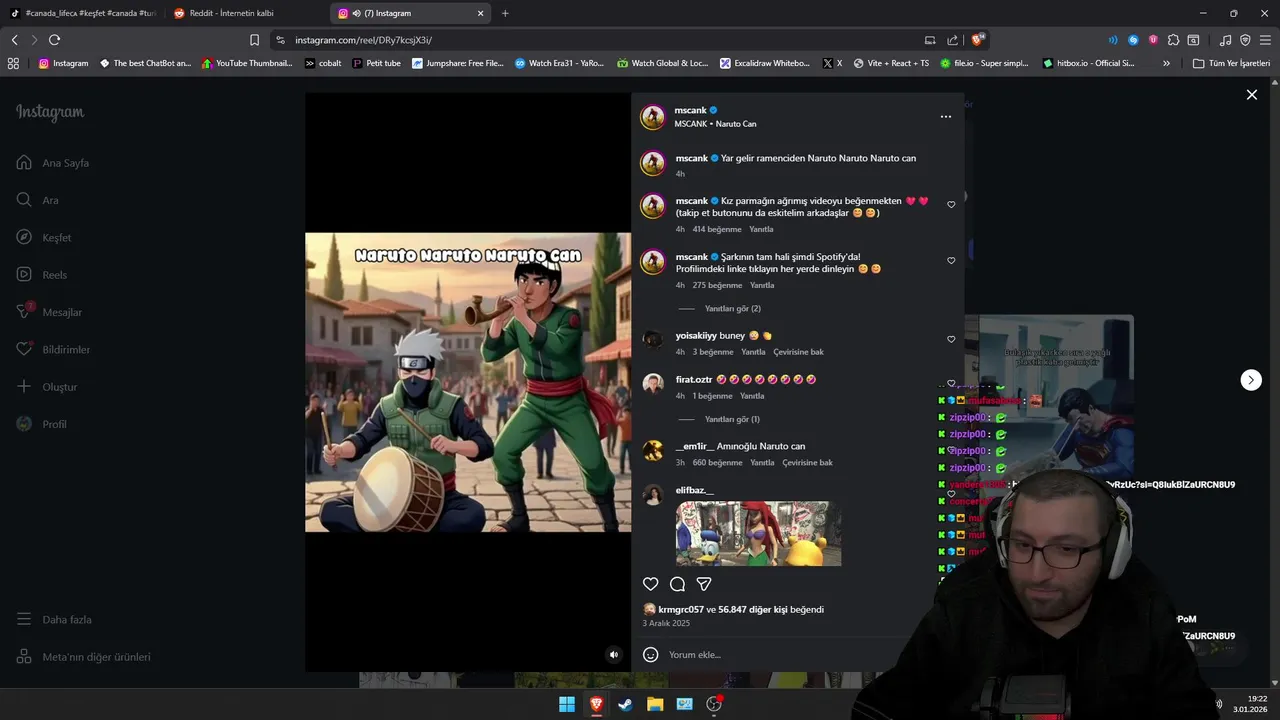The width and height of the screenshot is (1280, 720).
Task: Like the 'Kız parmağın ağrımış' comment
Action: pos(951,205)
